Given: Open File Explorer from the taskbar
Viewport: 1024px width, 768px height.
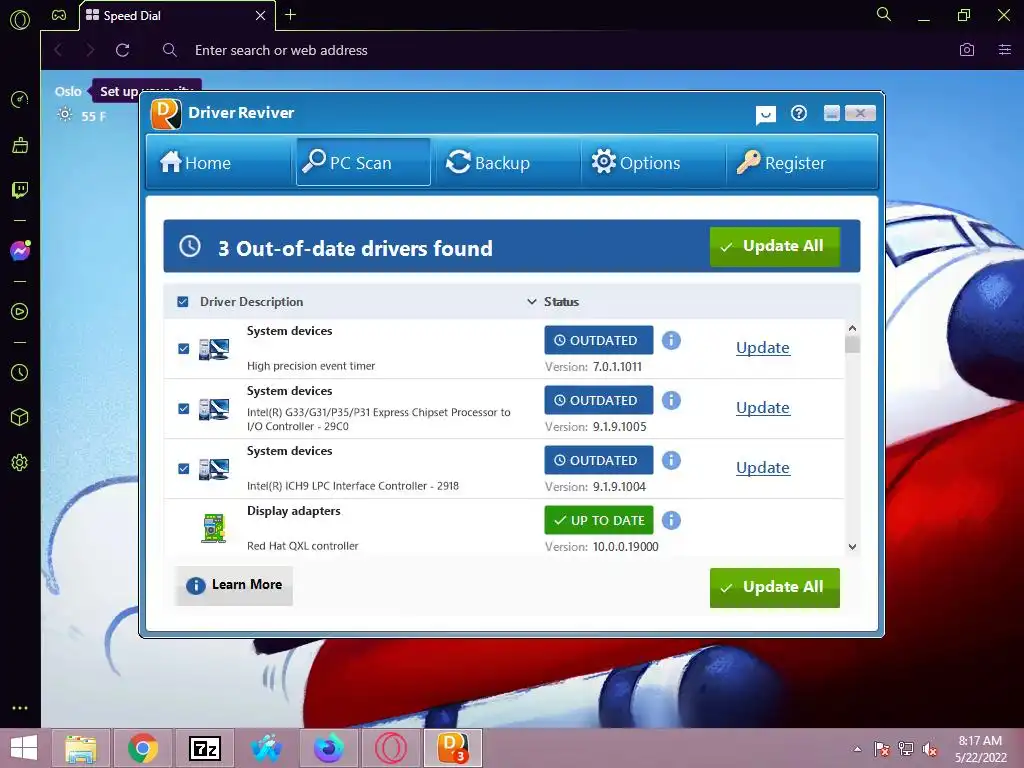Looking at the screenshot, I should [81, 748].
